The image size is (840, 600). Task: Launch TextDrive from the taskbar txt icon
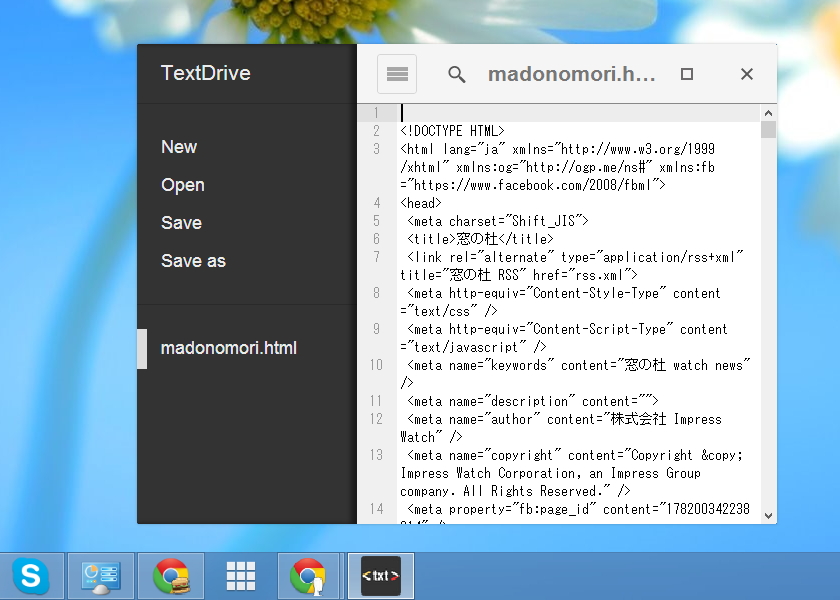[380, 576]
